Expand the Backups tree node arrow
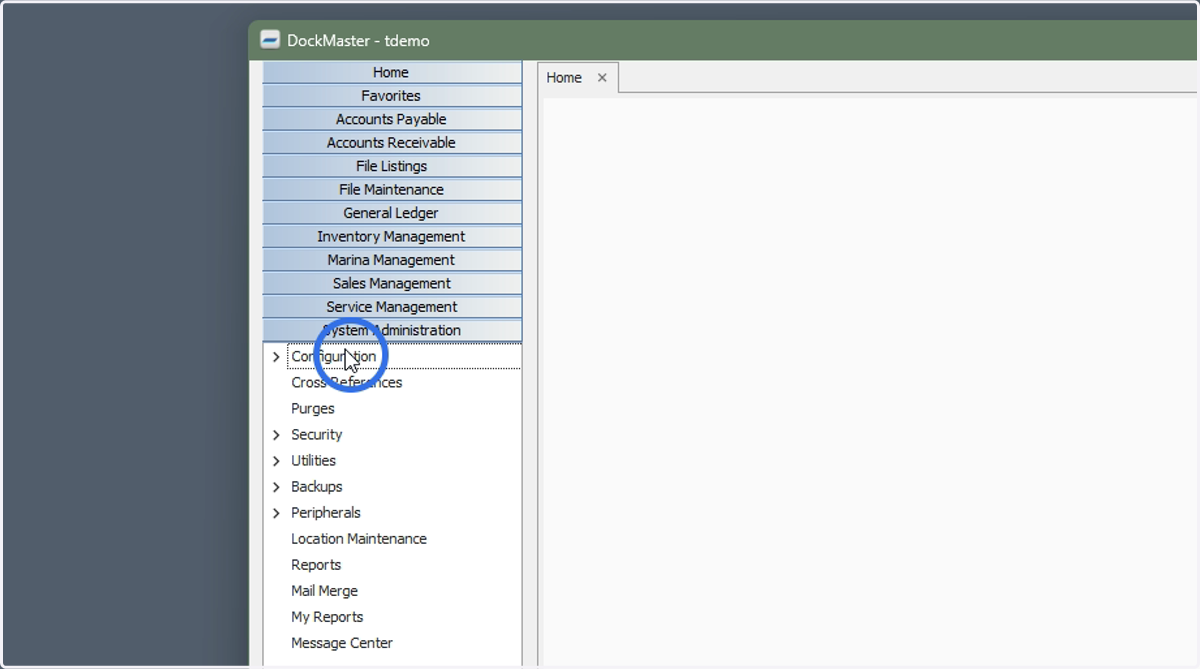The height and width of the screenshot is (669, 1200). click(277, 487)
